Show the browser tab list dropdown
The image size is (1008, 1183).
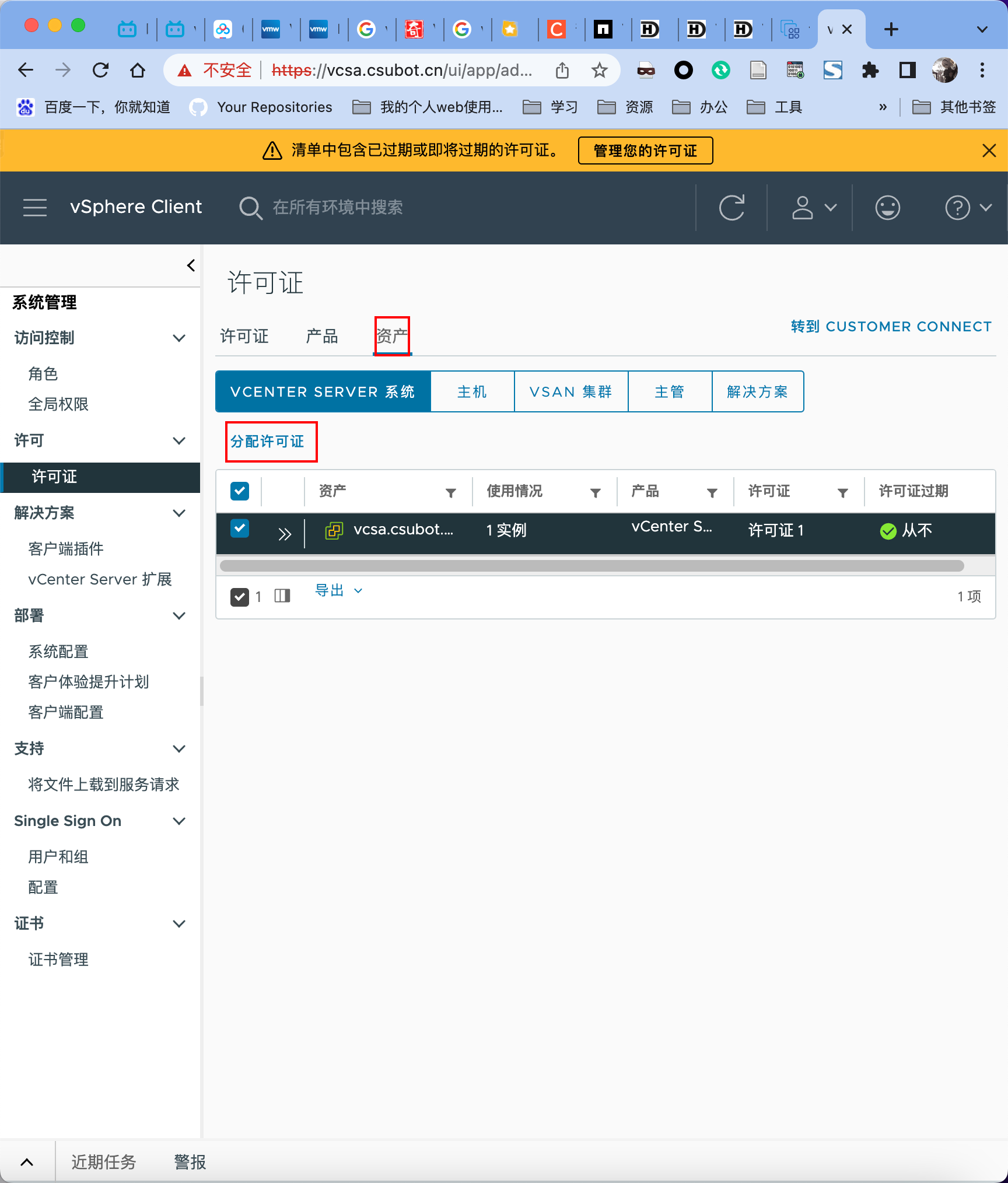point(982,29)
